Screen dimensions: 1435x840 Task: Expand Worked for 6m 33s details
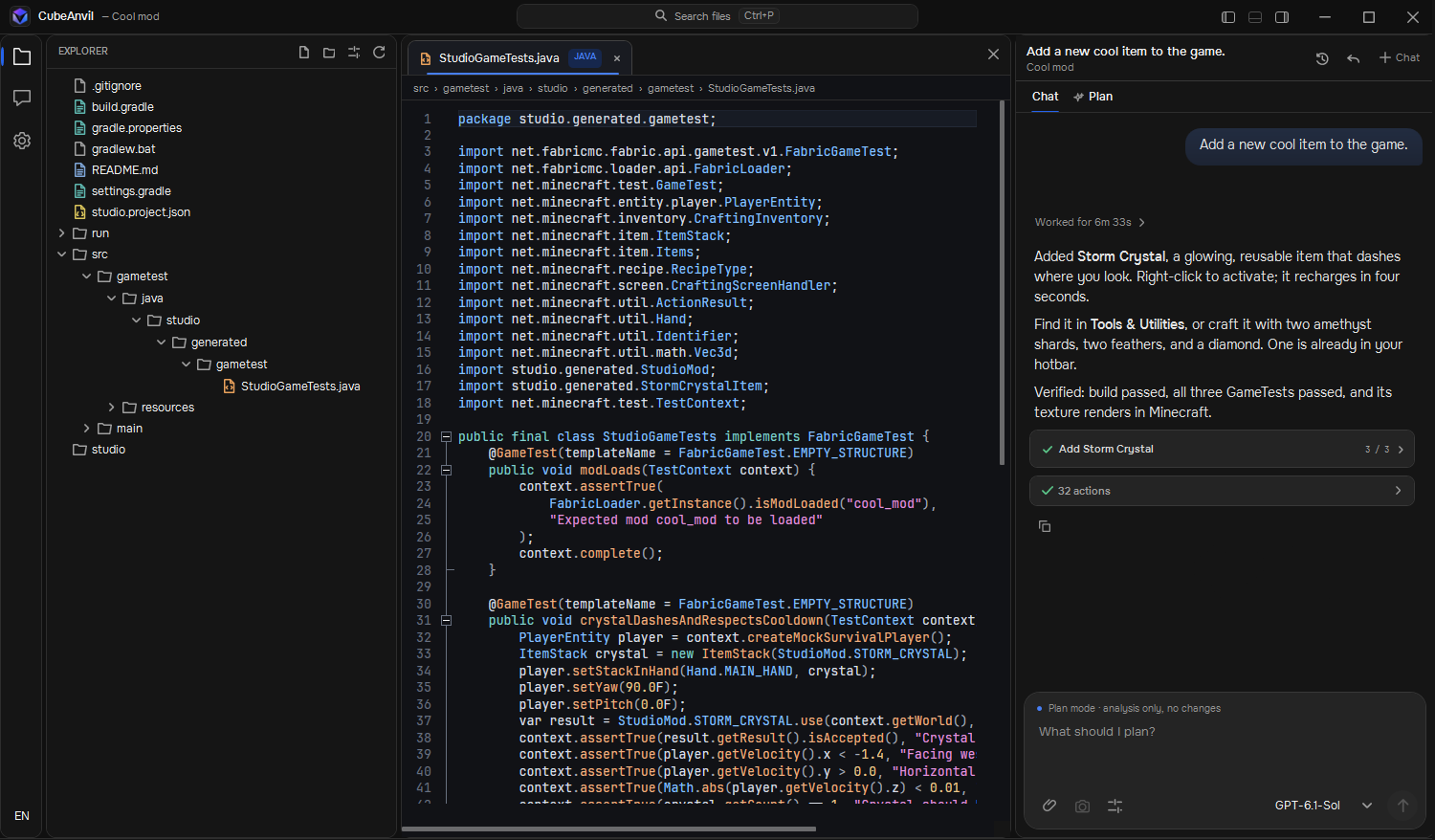pyautogui.click(x=1090, y=222)
